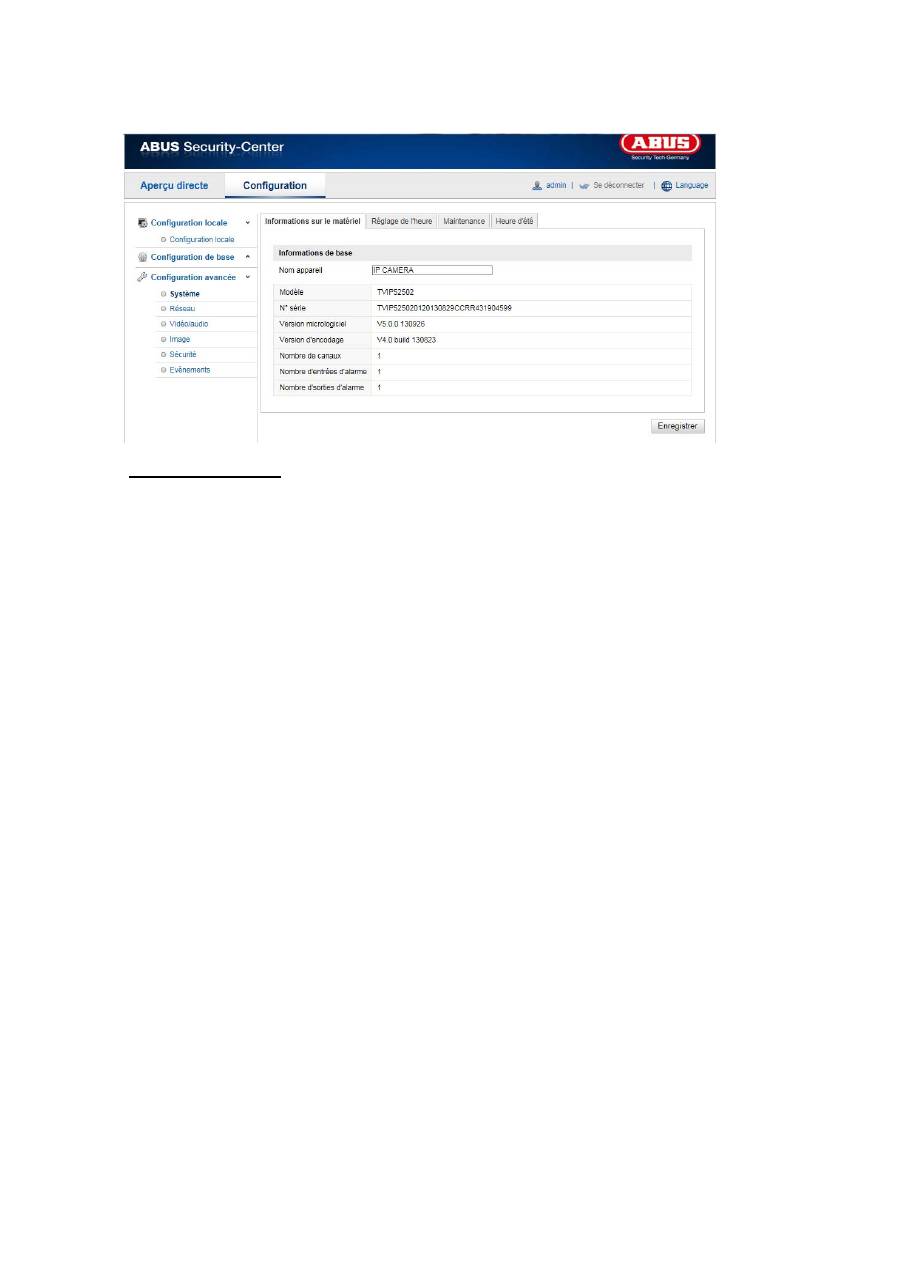Go to the Heure d'été tab
The height and width of the screenshot is (1273, 900).
(x=514, y=221)
